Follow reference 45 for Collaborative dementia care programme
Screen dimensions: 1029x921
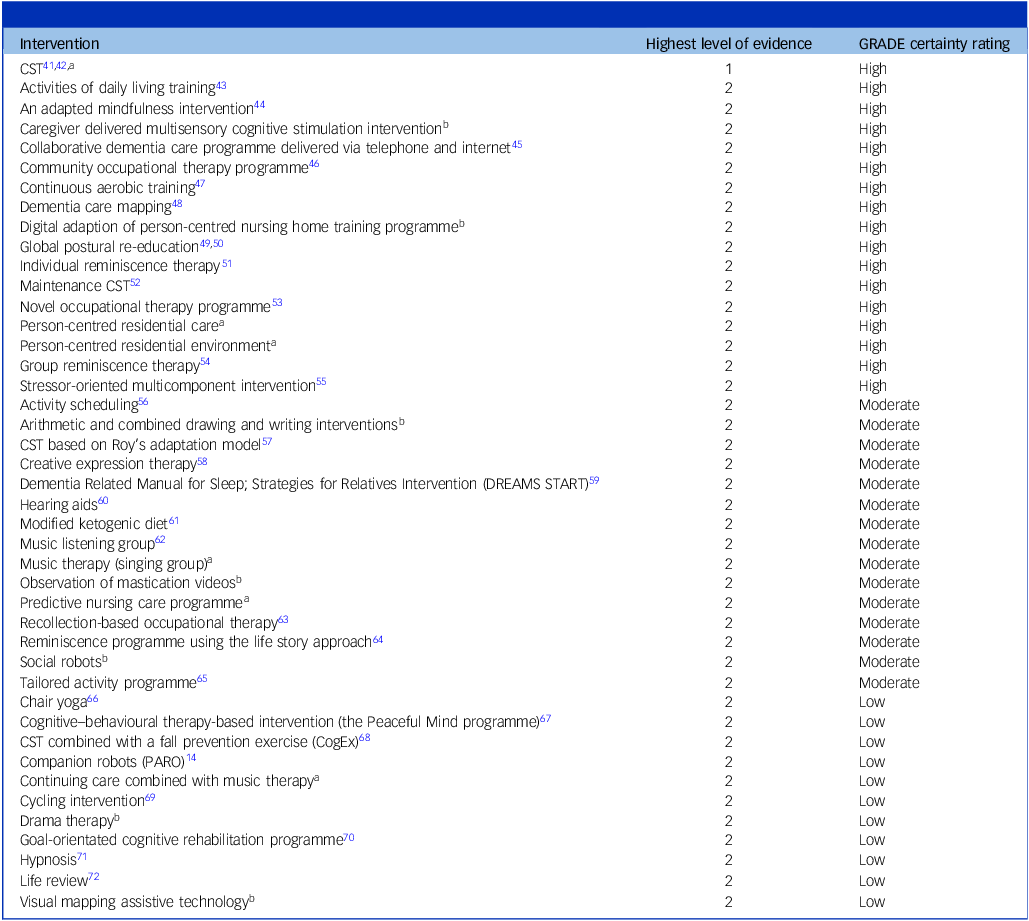pos(517,145)
